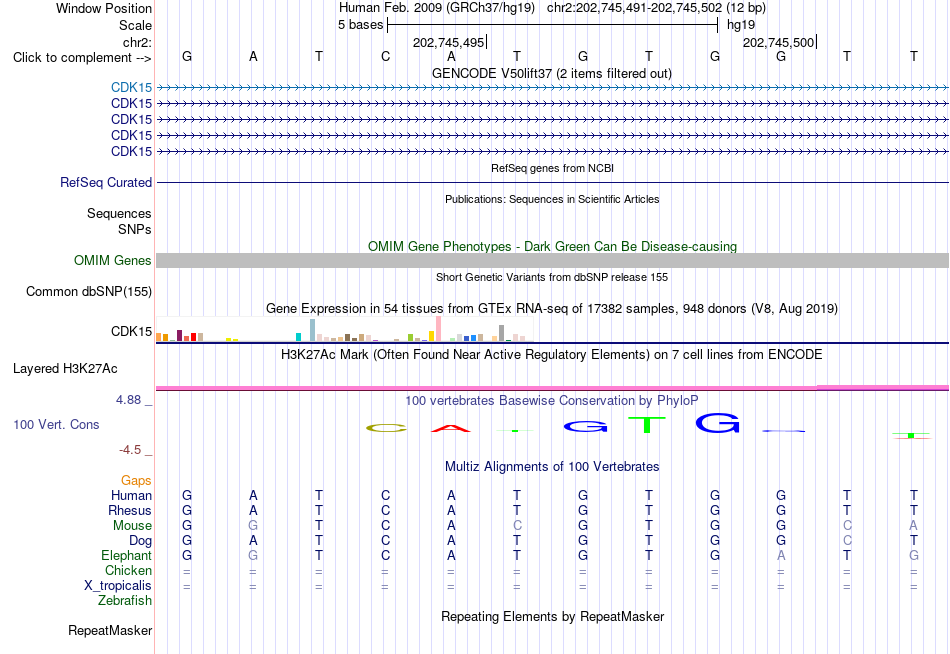Screen dimensions: 950x654
Task: Select the X_tropicalis species row label
Action: click(x=118, y=586)
